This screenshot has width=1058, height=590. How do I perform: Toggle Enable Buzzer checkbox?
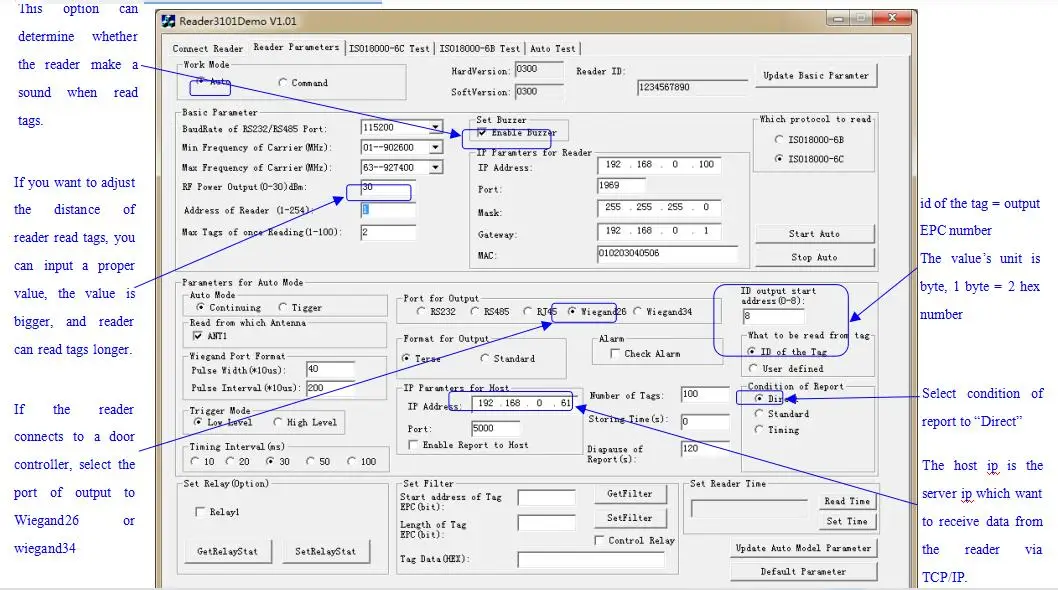coord(482,132)
